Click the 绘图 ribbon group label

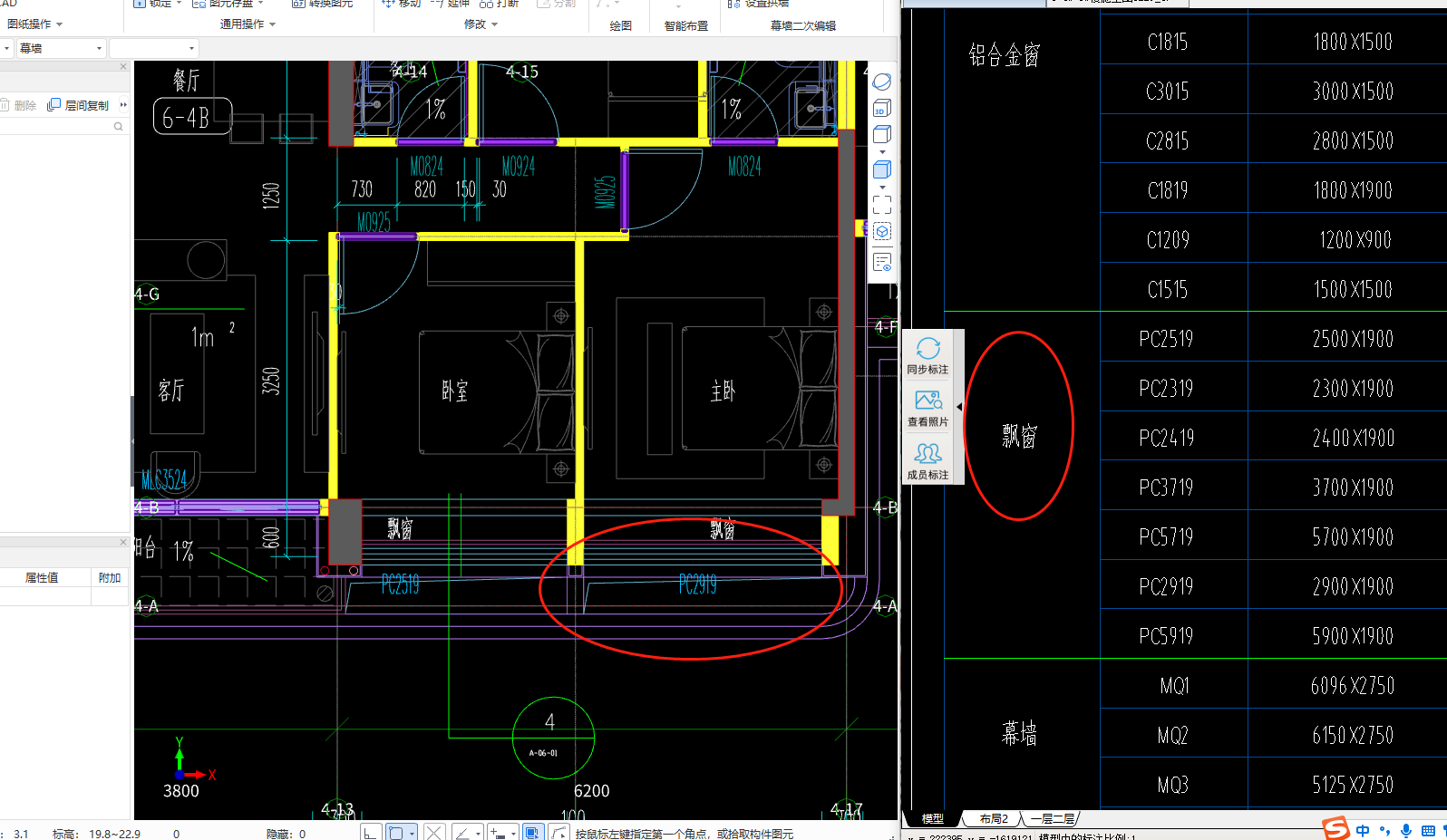point(621,25)
